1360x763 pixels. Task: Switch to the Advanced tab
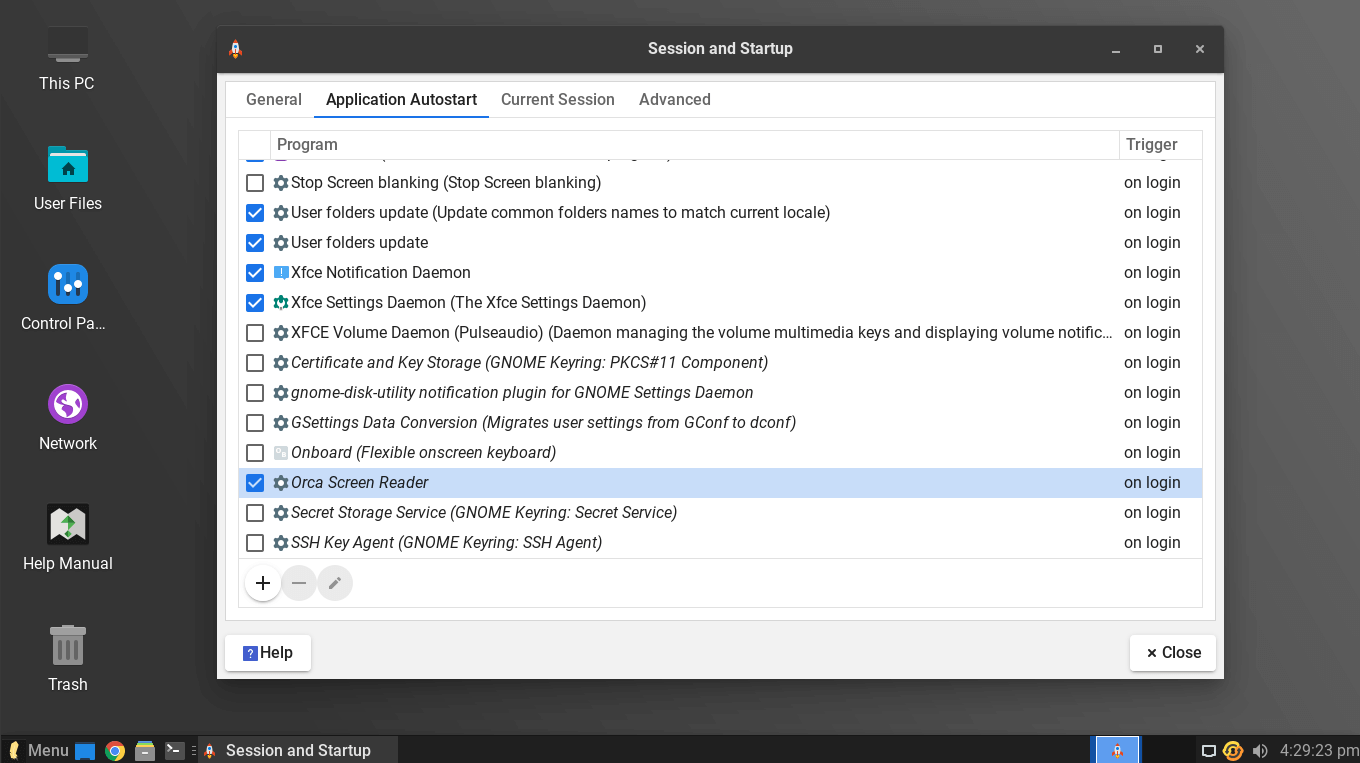[674, 100]
